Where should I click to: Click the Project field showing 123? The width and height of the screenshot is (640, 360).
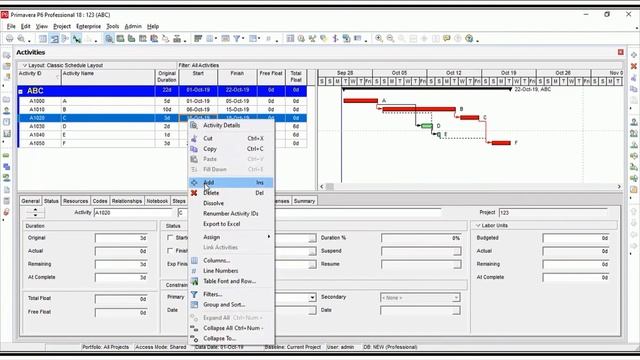point(553,213)
